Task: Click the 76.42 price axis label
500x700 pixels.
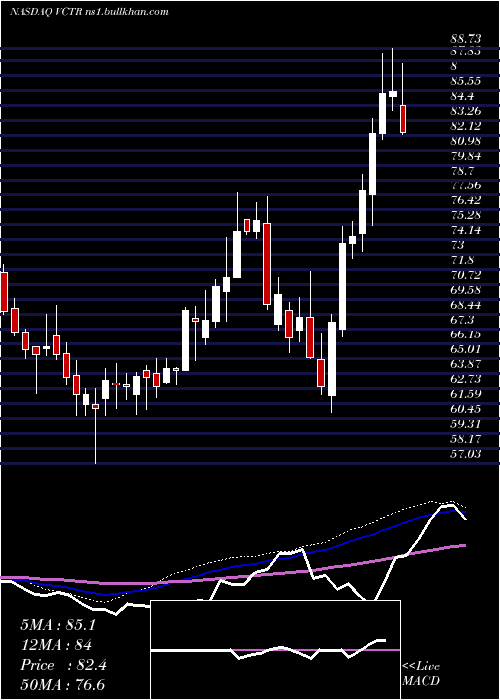Action: tap(466, 200)
